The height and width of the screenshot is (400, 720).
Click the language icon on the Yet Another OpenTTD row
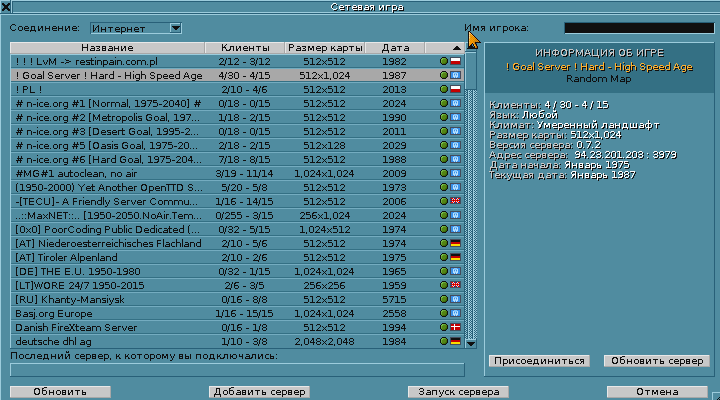[455, 187]
